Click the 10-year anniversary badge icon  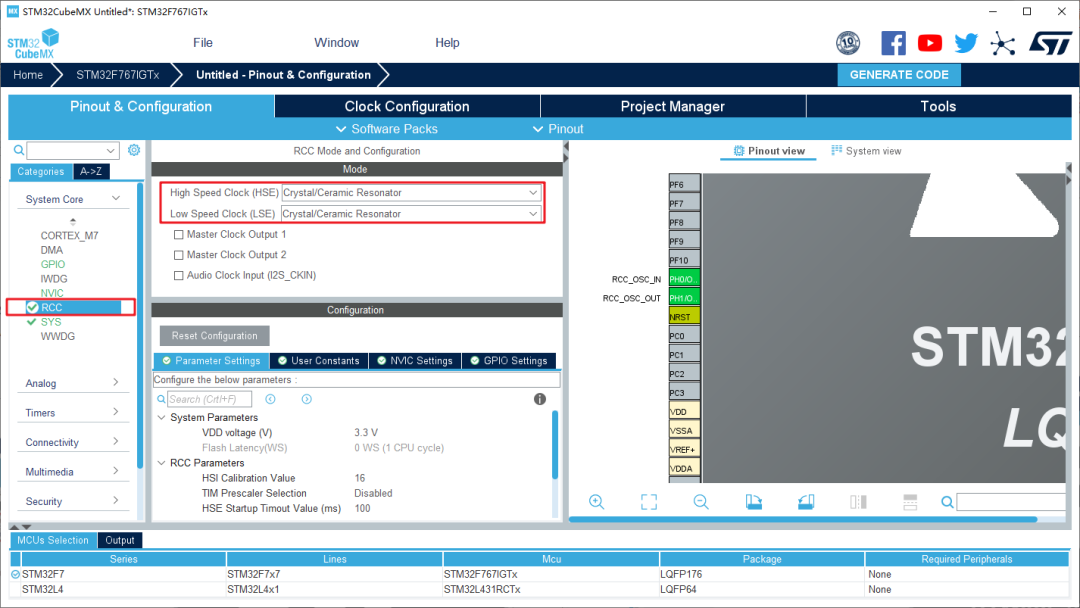pos(848,43)
